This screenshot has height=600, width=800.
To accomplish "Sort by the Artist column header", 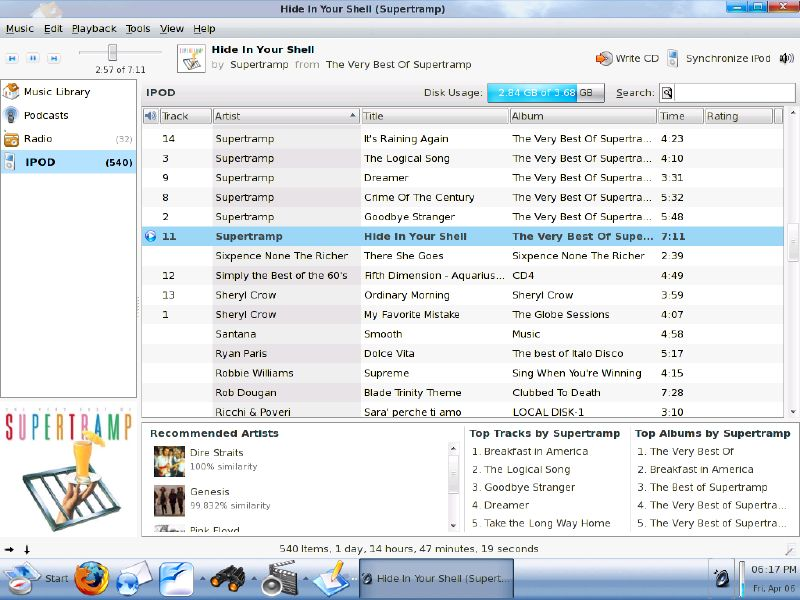I will [286, 116].
